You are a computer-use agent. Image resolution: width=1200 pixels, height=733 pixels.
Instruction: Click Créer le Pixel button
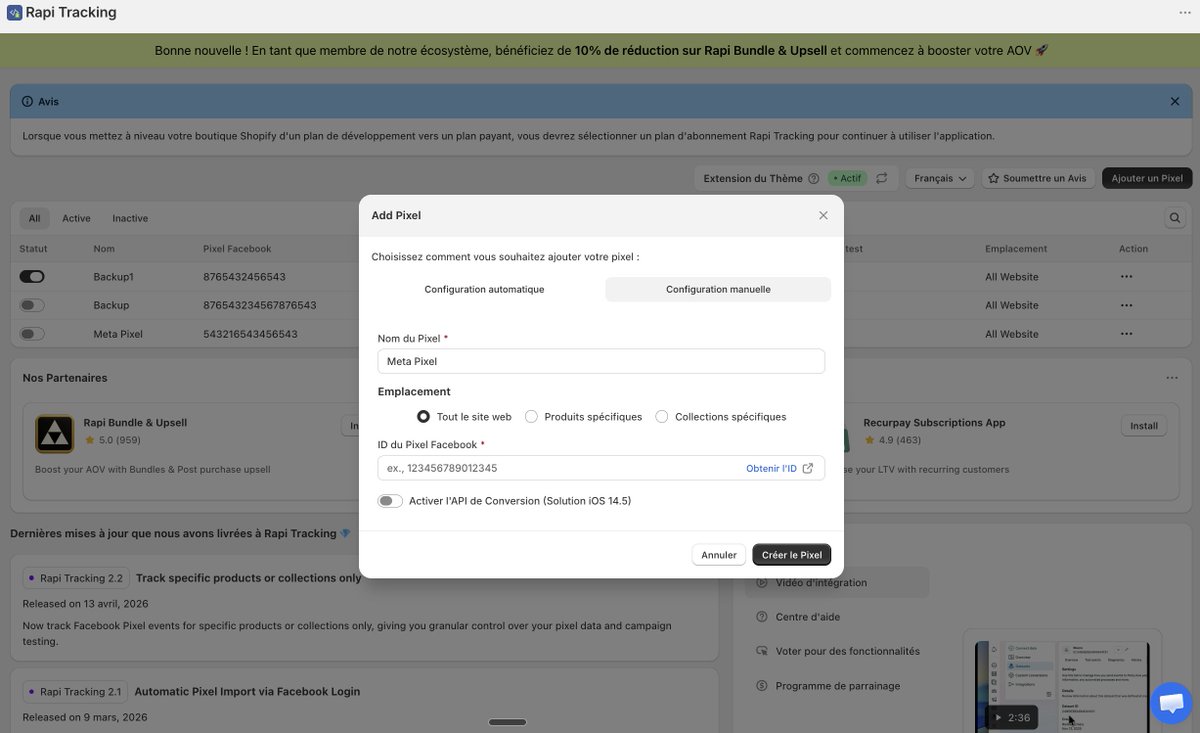tap(791, 555)
